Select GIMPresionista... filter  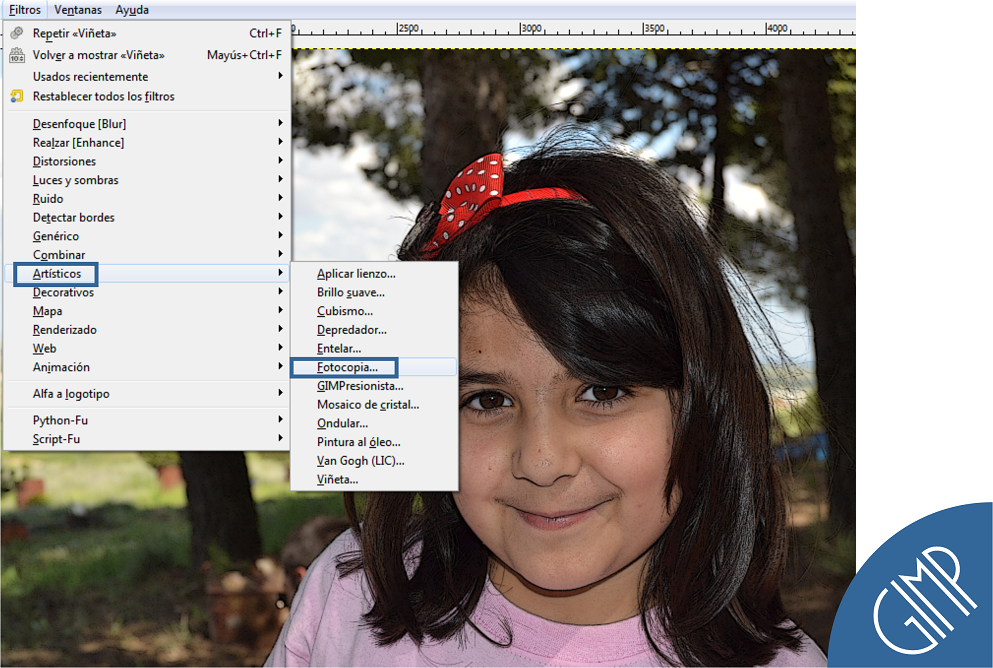coord(374,386)
